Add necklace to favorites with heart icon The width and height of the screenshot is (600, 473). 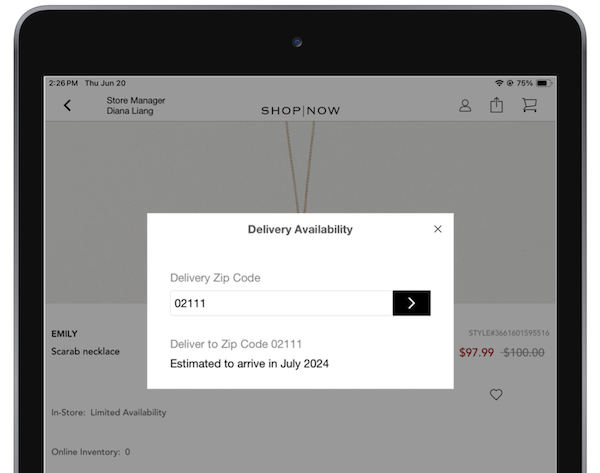(x=496, y=395)
